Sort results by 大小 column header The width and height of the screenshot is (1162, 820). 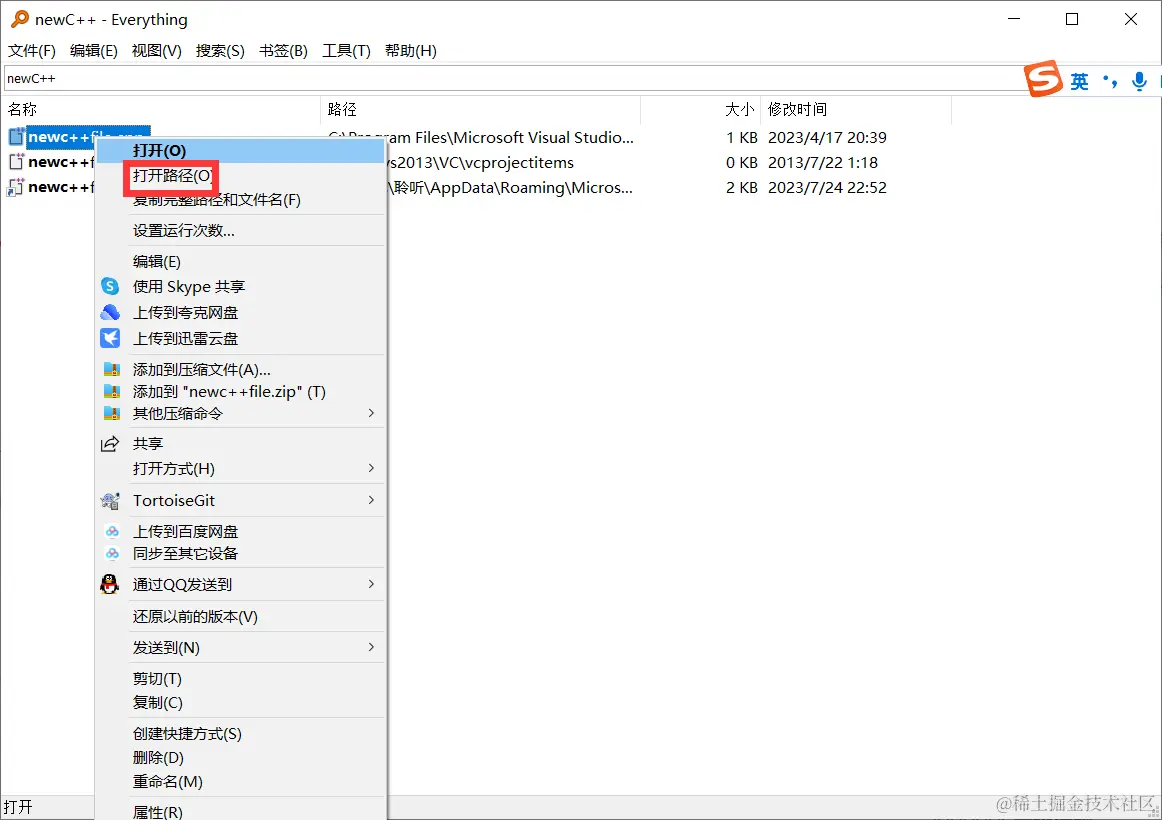click(700, 110)
